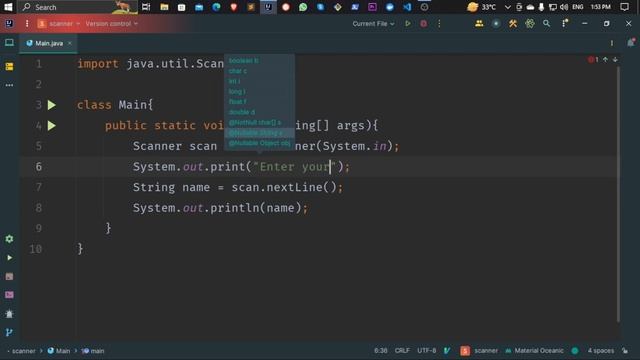Toggle the read-only lock icon
640x360 pixels.
[625, 351]
